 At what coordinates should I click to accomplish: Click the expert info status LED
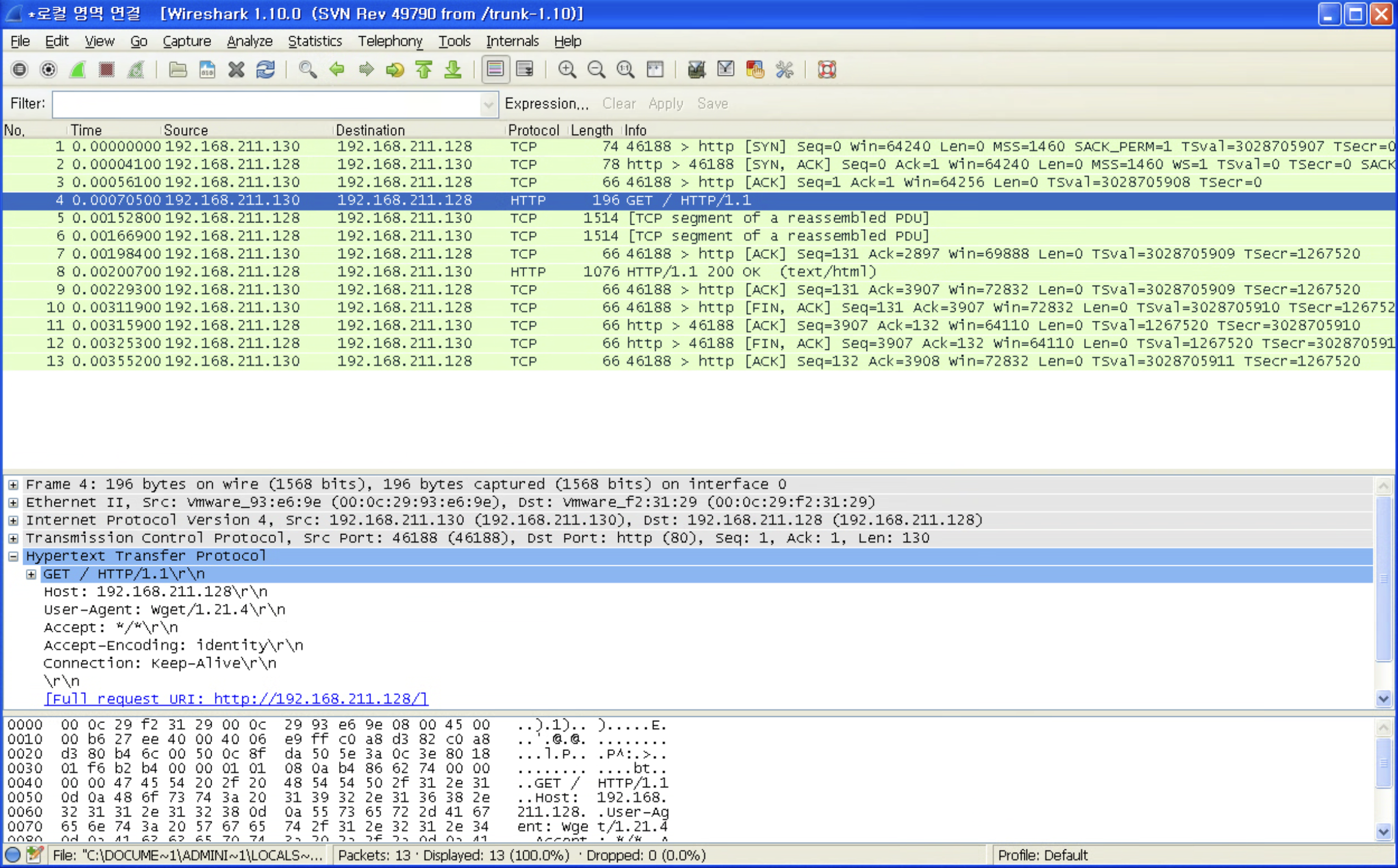(13, 855)
